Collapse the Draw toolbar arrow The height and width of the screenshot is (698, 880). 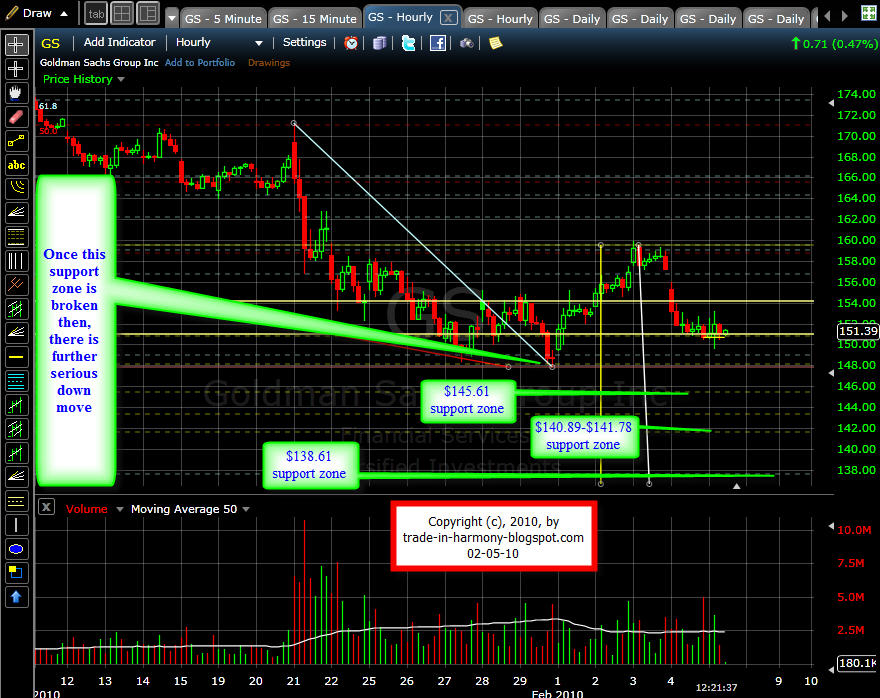point(64,13)
